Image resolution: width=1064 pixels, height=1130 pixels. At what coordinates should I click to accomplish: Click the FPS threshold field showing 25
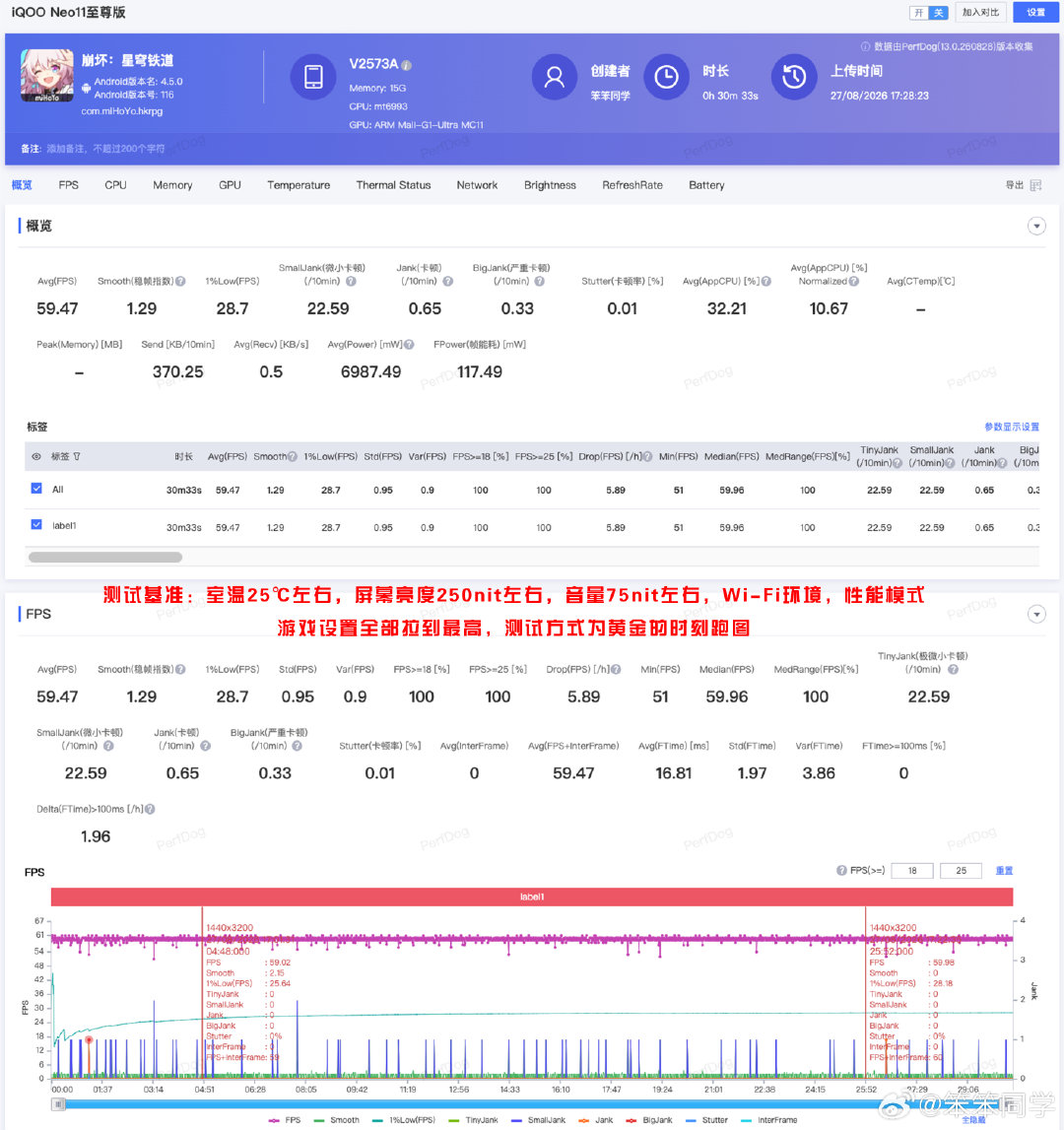(961, 871)
